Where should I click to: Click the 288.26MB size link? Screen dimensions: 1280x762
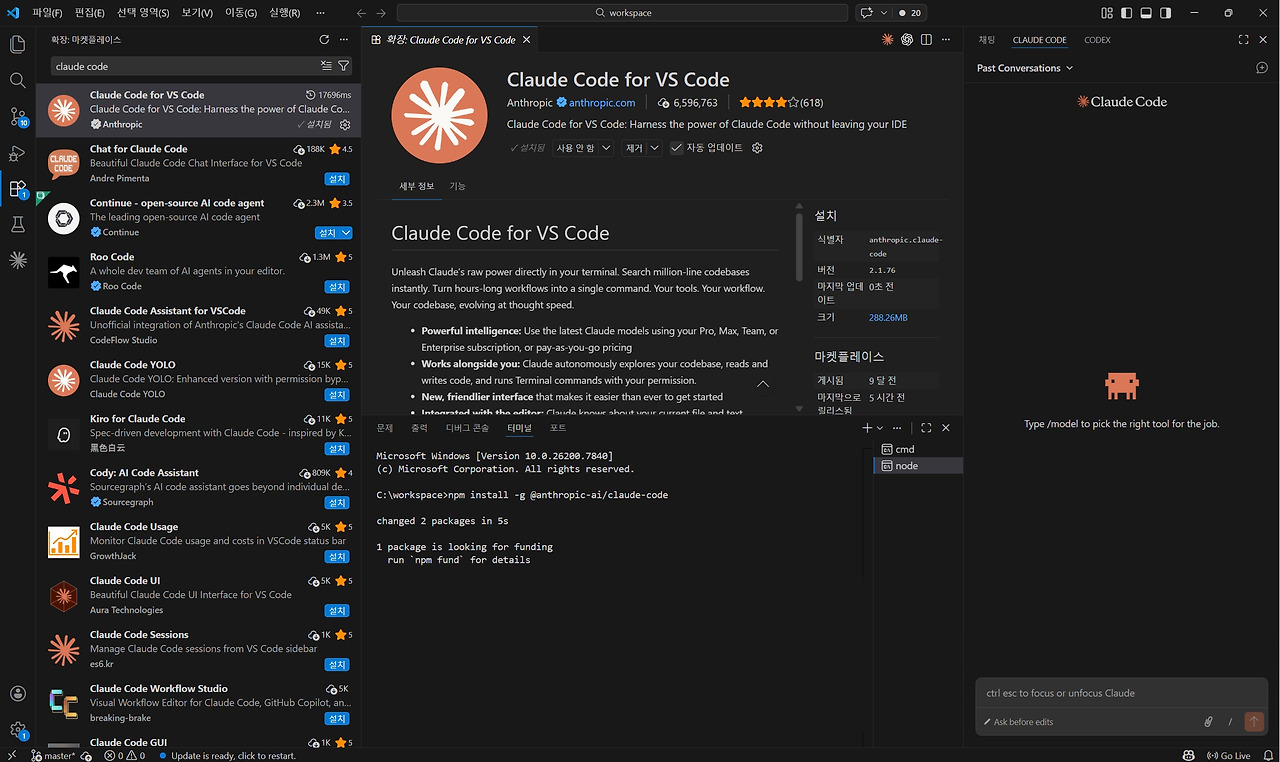coord(888,317)
